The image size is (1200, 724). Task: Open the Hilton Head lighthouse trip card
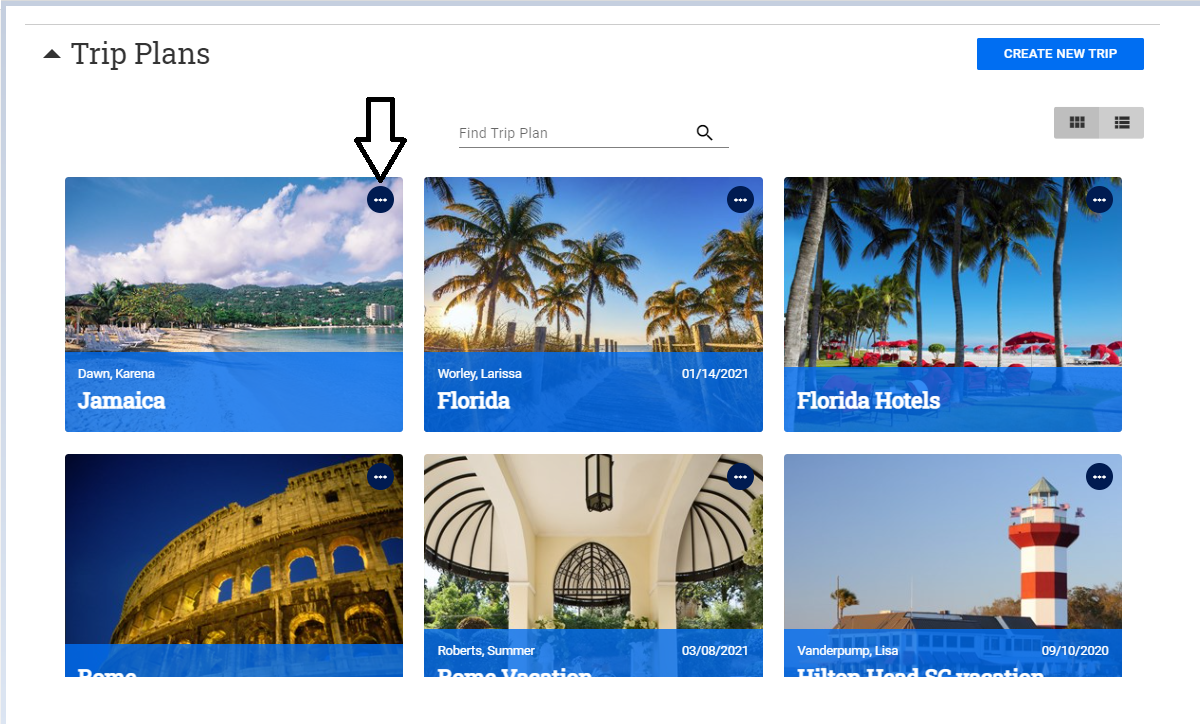pyautogui.click(x=952, y=550)
